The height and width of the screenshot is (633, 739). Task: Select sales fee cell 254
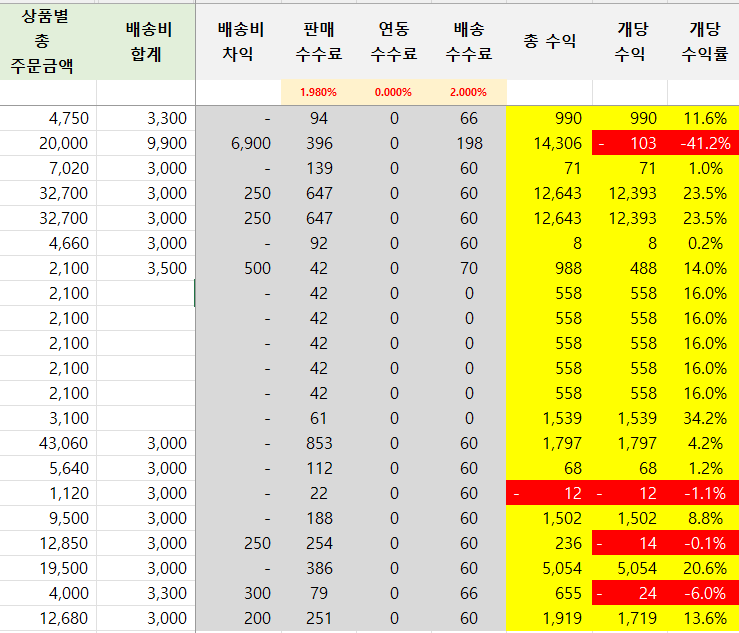(x=319, y=543)
